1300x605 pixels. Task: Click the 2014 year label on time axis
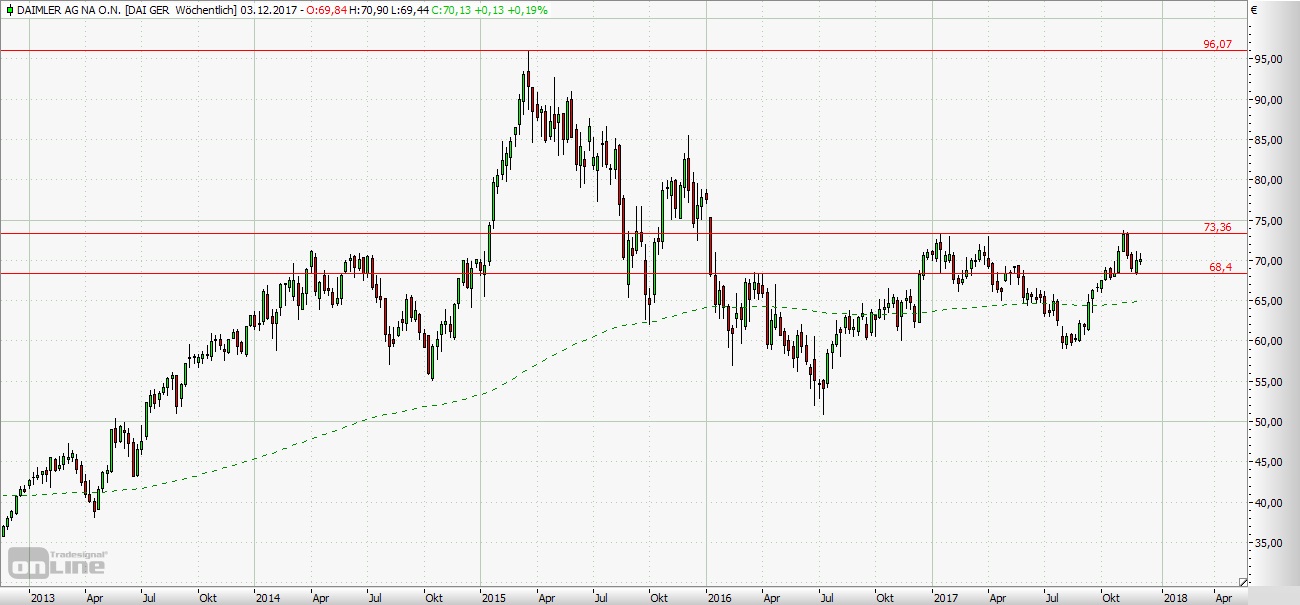pos(268,597)
